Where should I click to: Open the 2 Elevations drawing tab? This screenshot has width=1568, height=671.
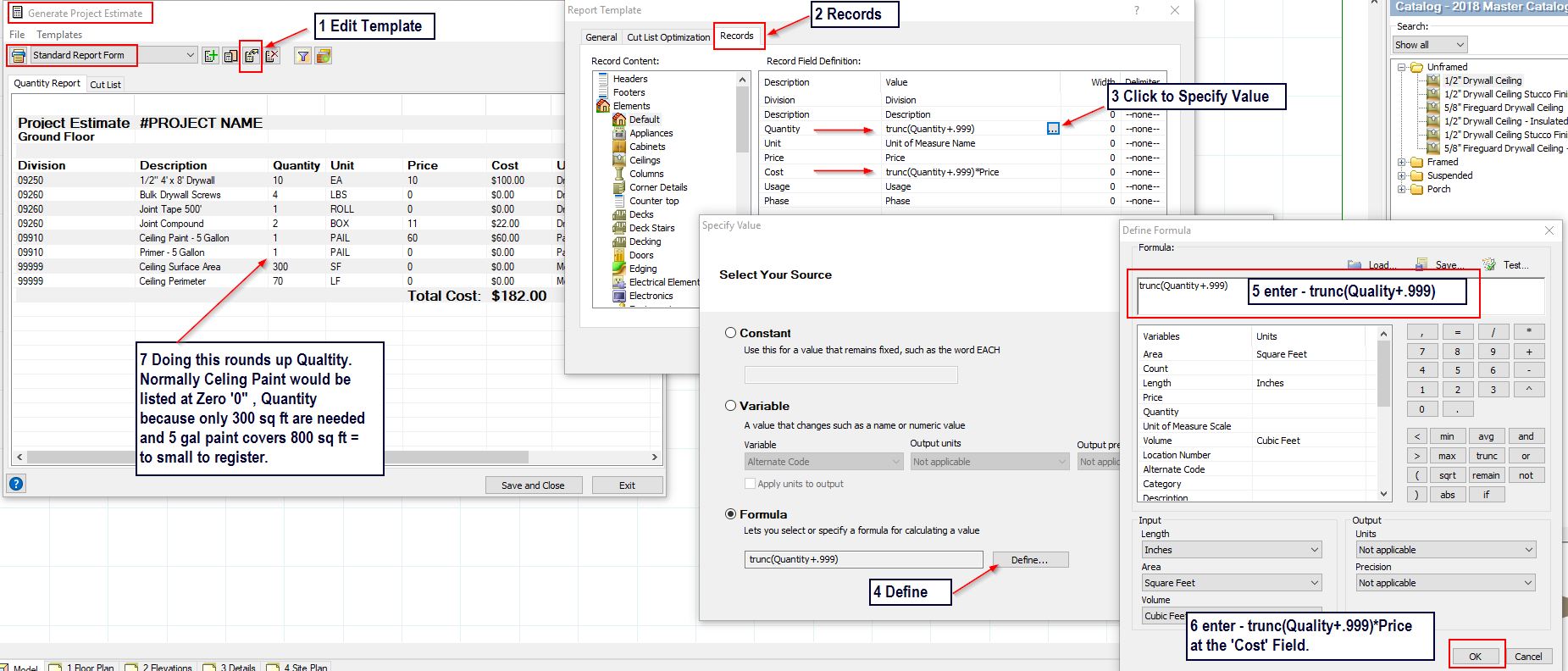pyautogui.click(x=158, y=667)
